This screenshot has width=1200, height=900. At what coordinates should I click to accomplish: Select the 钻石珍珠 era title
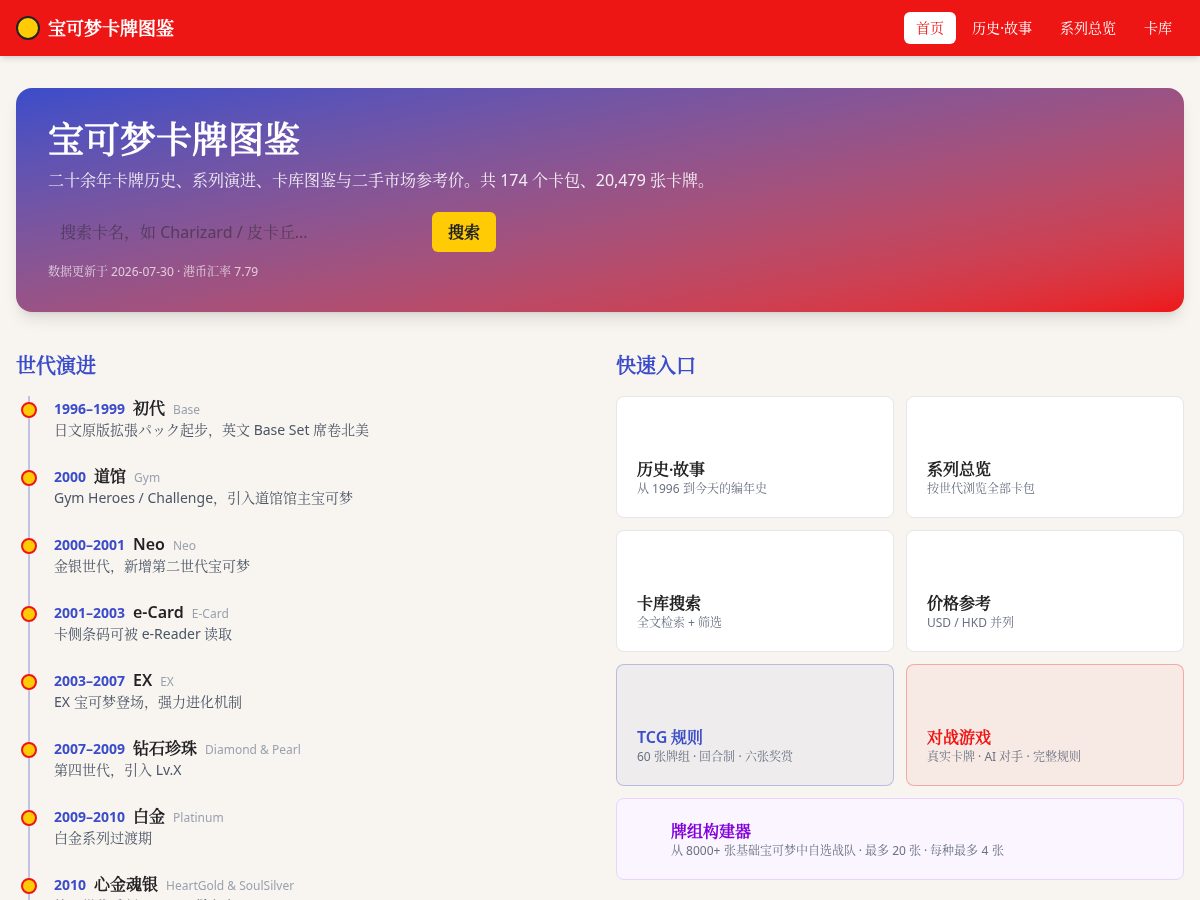(x=165, y=748)
